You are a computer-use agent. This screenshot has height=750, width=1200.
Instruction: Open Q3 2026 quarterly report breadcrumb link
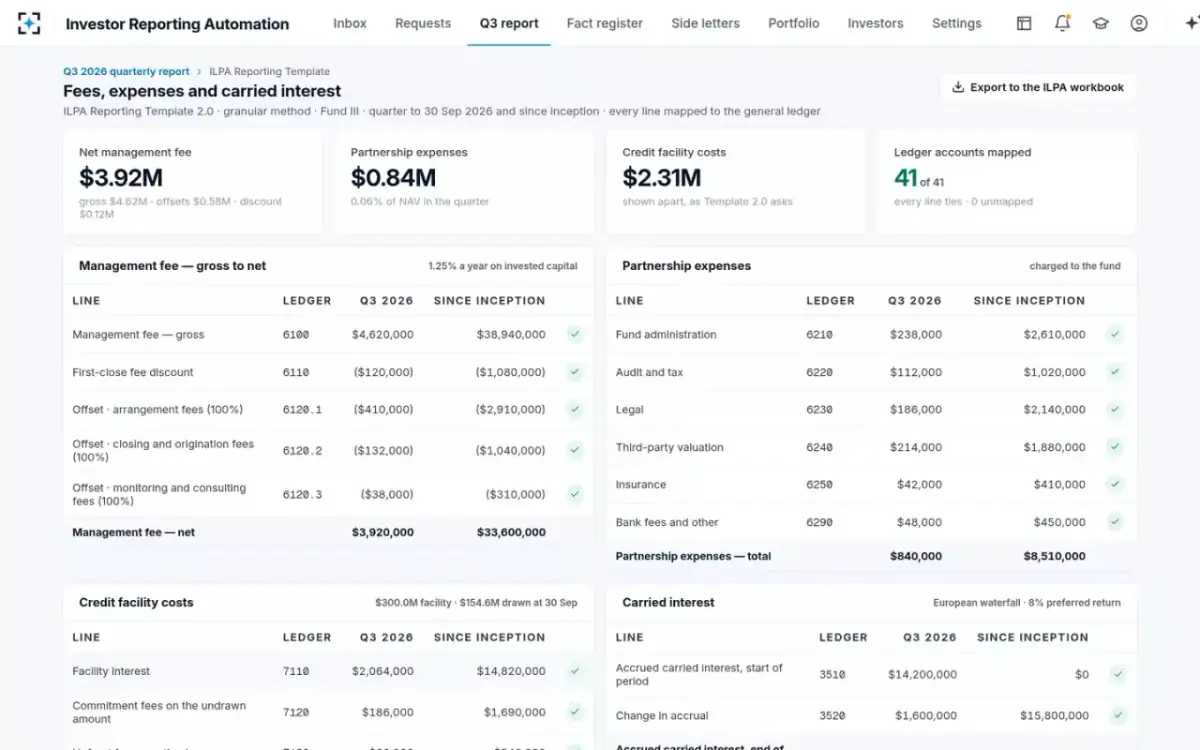click(126, 72)
